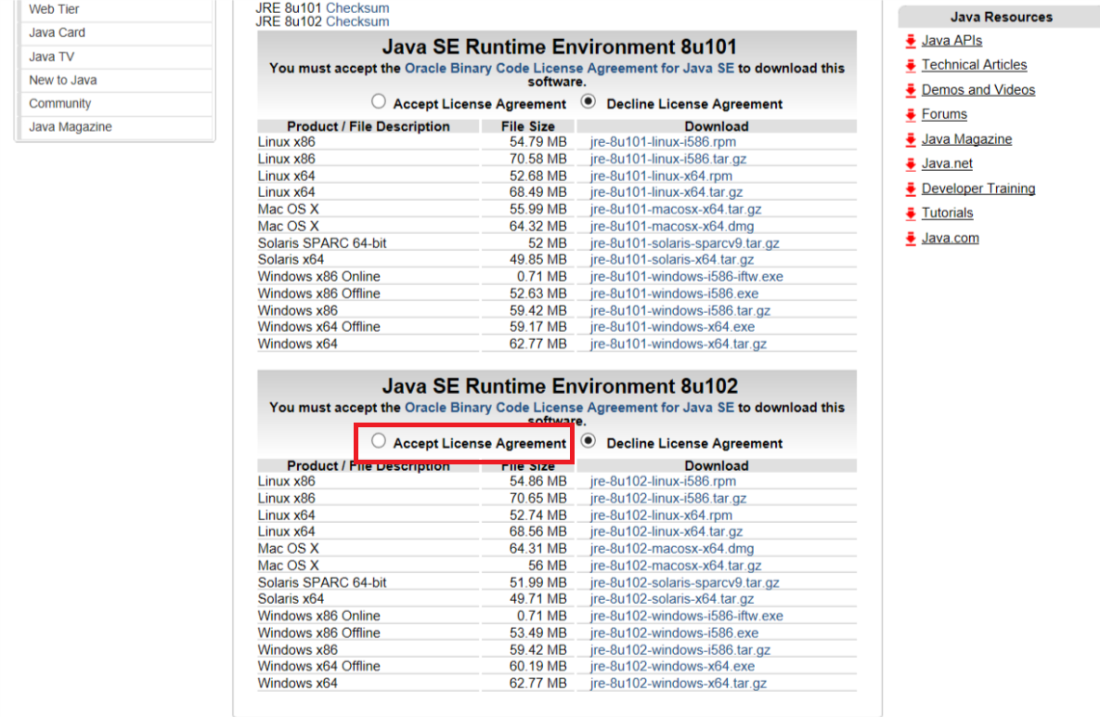Click the 60.19 MB file size cell
The height and width of the screenshot is (717, 1100).
click(x=538, y=666)
